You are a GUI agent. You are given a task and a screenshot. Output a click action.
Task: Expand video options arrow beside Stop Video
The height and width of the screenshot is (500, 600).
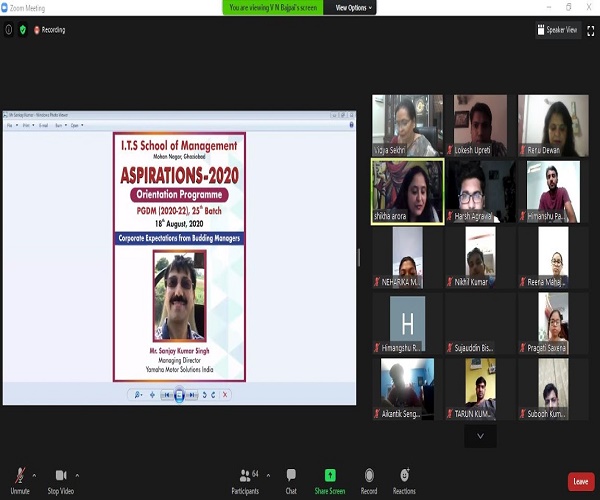[77, 476]
